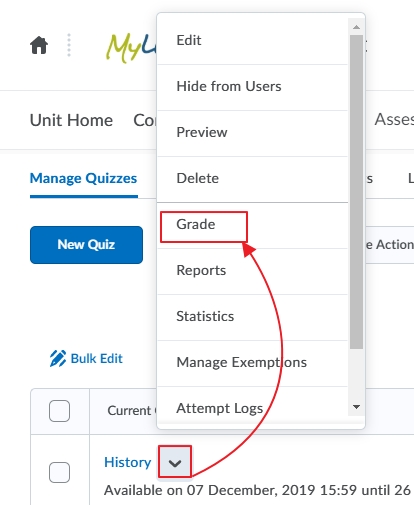This screenshot has height=505, width=414.
Task: Check the History quiz checkbox
Action: [x=59, y=472]
